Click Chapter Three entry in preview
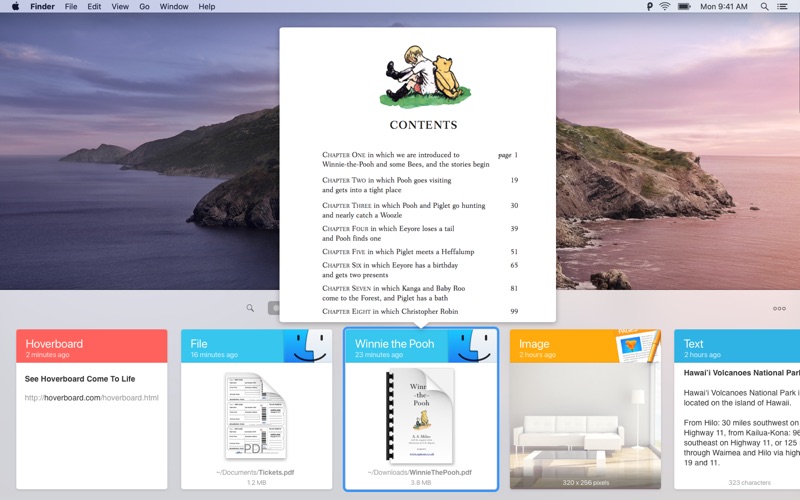Viewport: 800px width, 500px height. [x=420, y=210]
